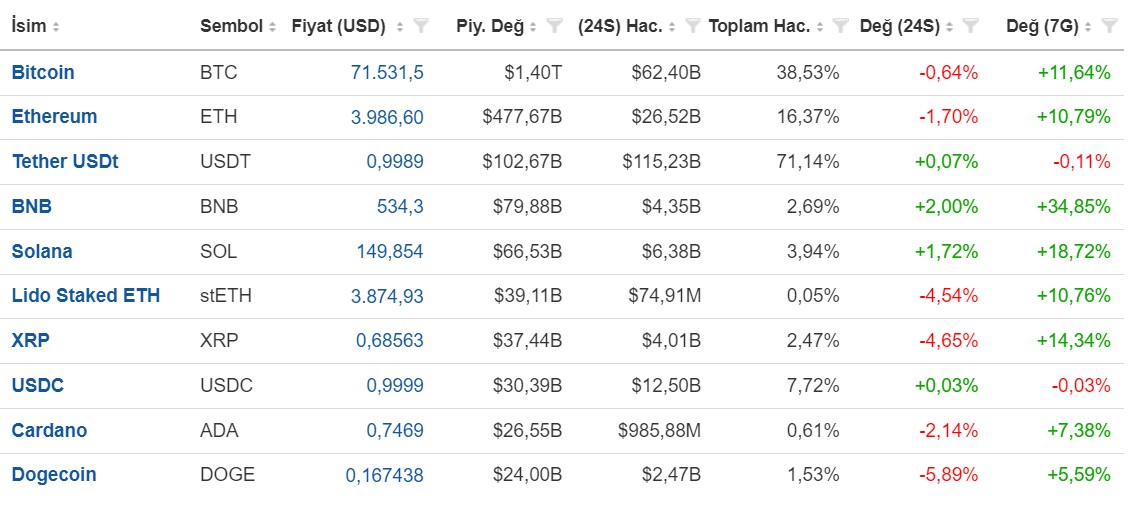Open filter for Toplam Hac. column

841,27
